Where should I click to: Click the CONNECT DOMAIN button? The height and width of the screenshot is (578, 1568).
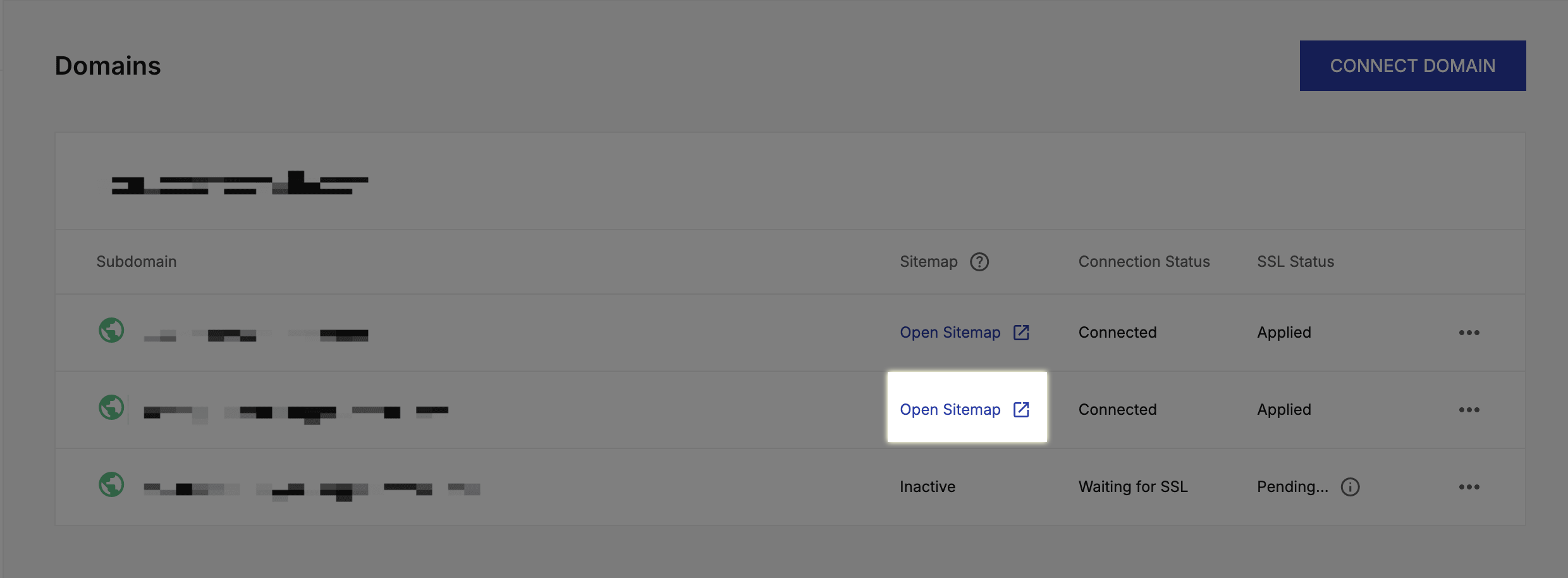[x=1412, y=66]
